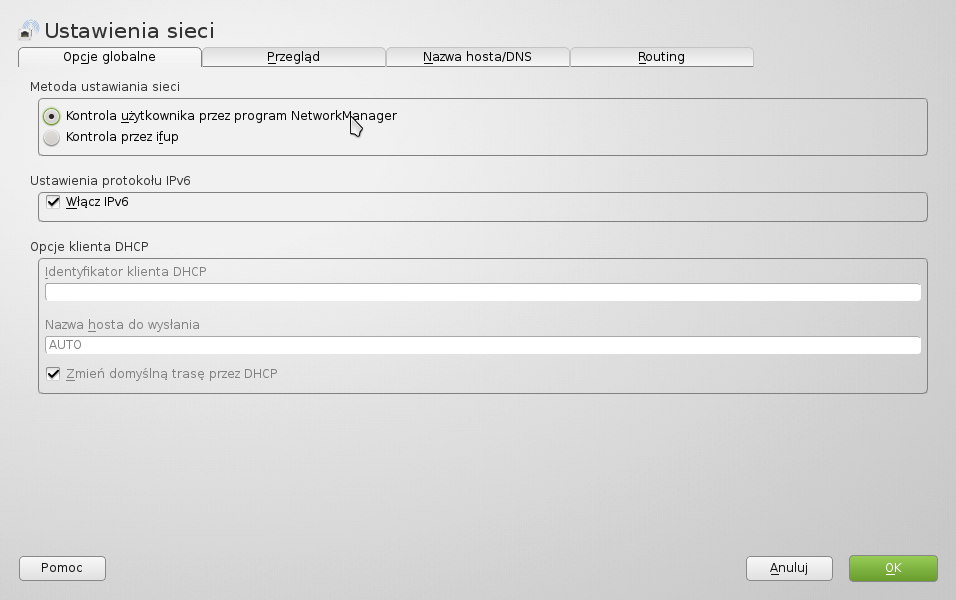
Task: Cancel with the Anuluj button
Action: click(789, 568)
